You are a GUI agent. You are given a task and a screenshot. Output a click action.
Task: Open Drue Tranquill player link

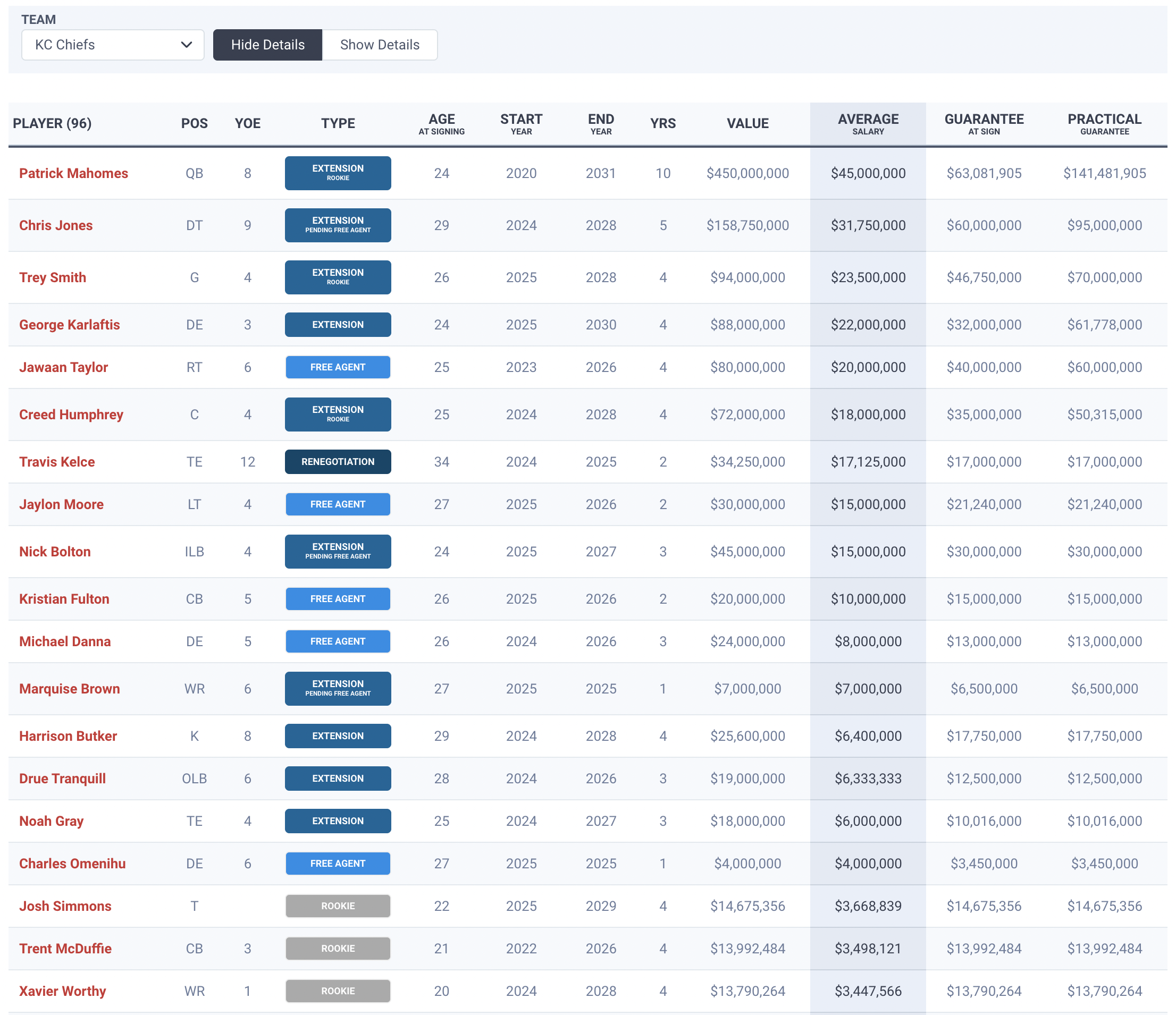[x=62, y=779]
